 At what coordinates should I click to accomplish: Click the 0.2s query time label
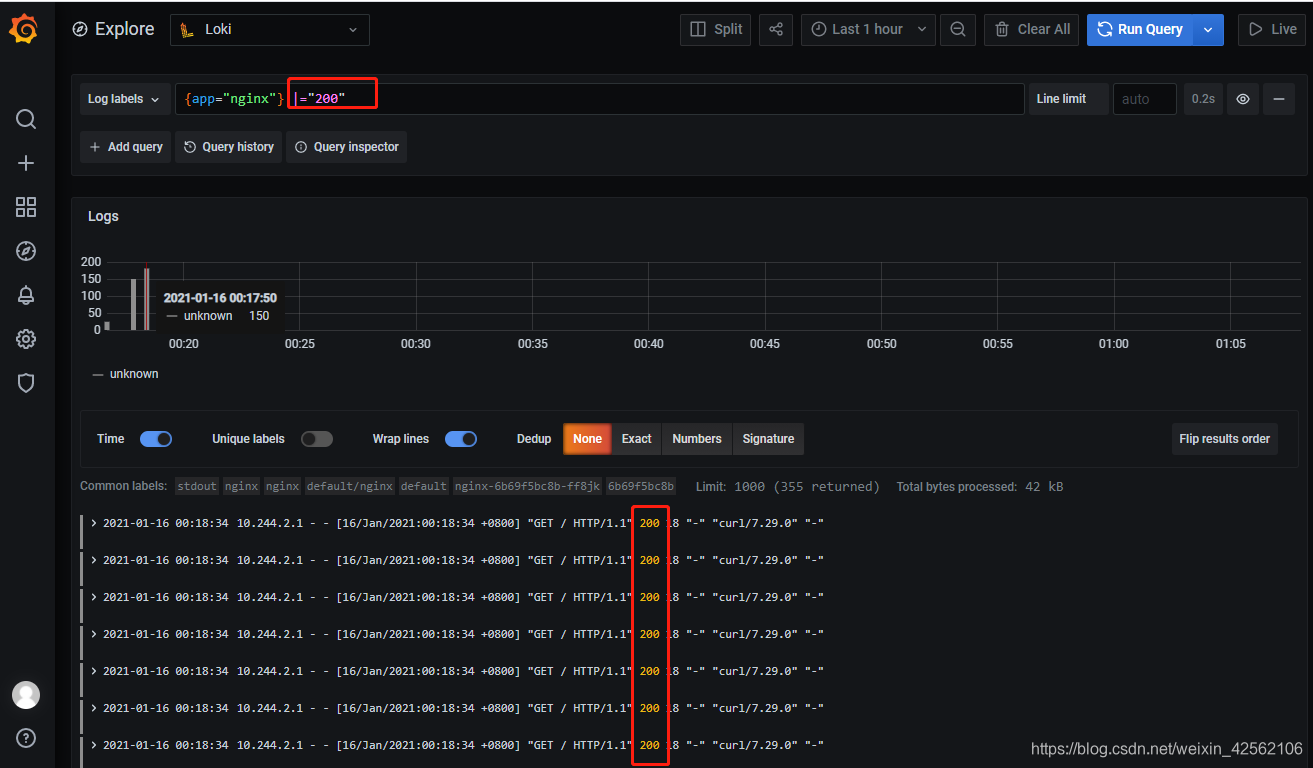pos(1203,99)
